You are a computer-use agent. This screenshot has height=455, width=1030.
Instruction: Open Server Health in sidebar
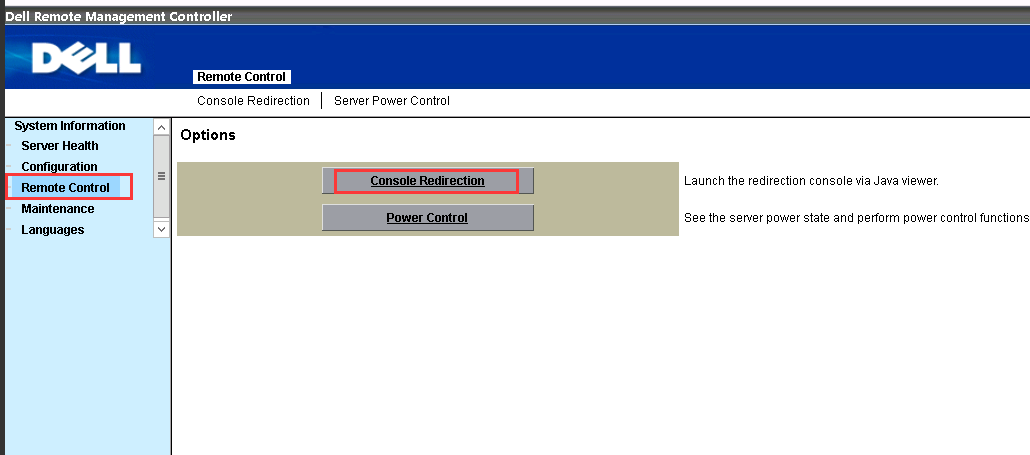point(60,146)
